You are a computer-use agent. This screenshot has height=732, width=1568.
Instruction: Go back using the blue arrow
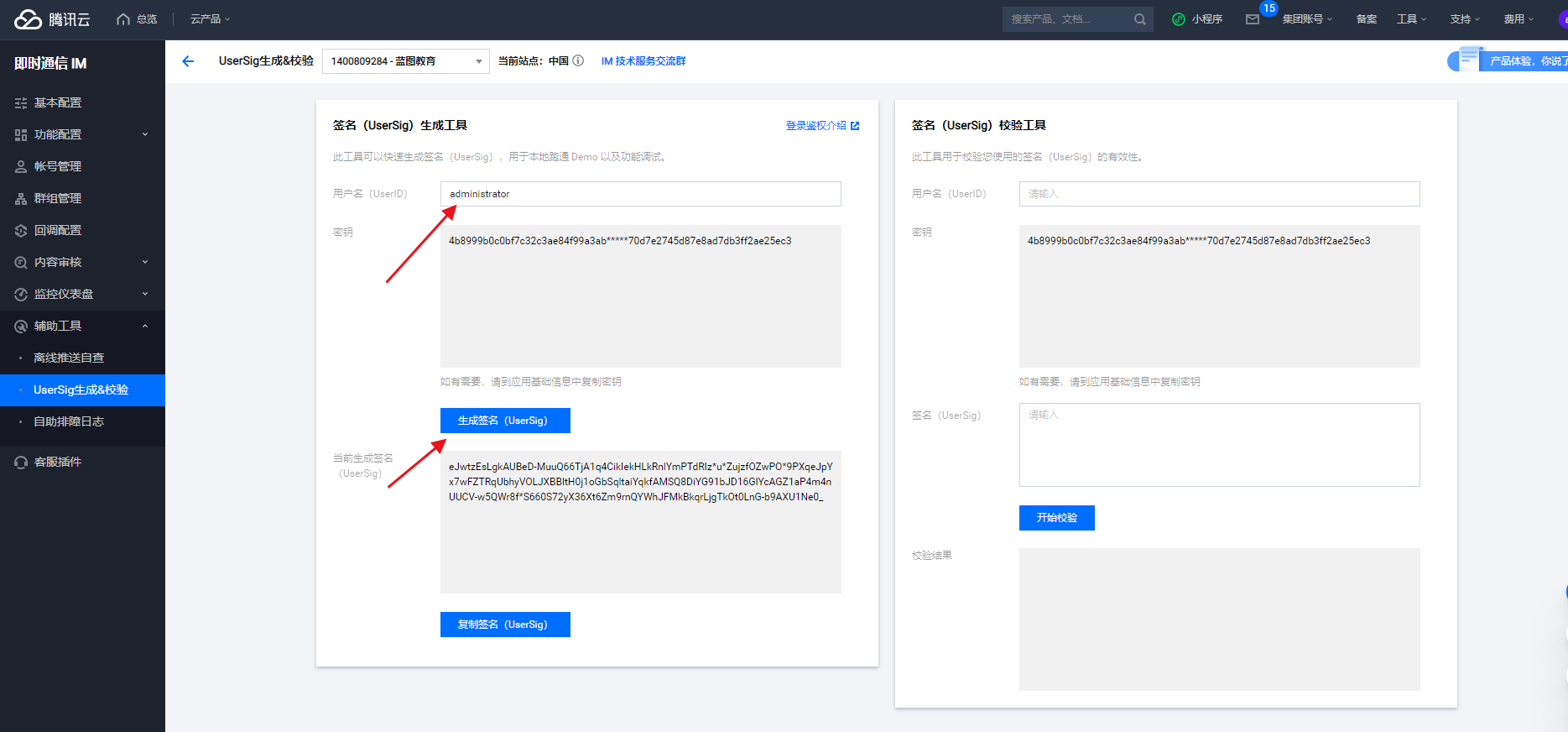[188, 61]
